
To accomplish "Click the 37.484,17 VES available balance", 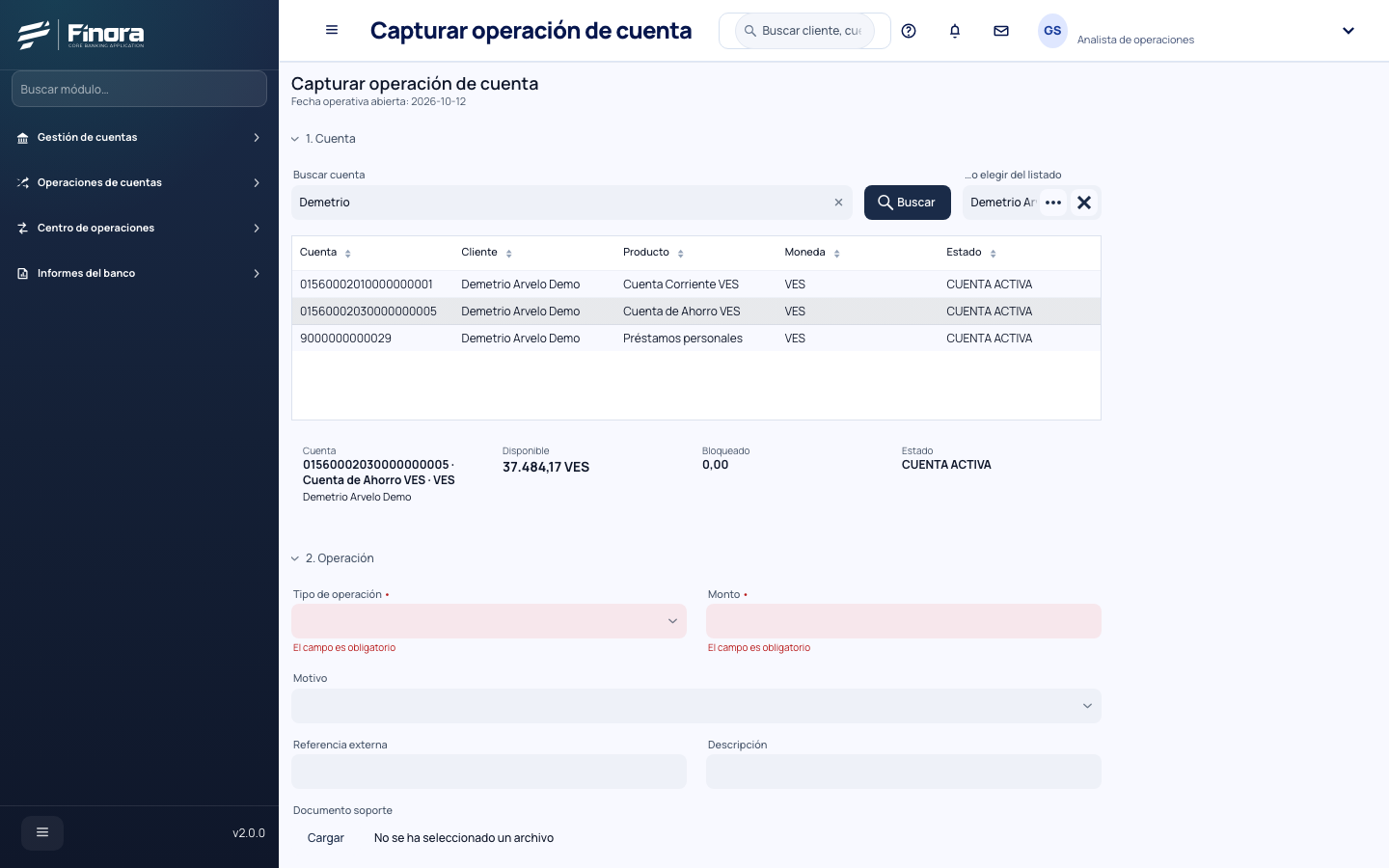I will pyautogui.click(x=546, y=467).
